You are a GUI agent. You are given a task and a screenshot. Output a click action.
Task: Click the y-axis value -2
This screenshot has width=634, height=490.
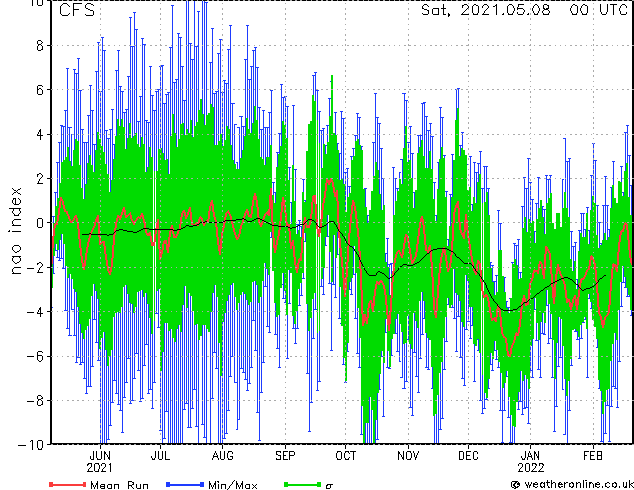coord(35,267)
